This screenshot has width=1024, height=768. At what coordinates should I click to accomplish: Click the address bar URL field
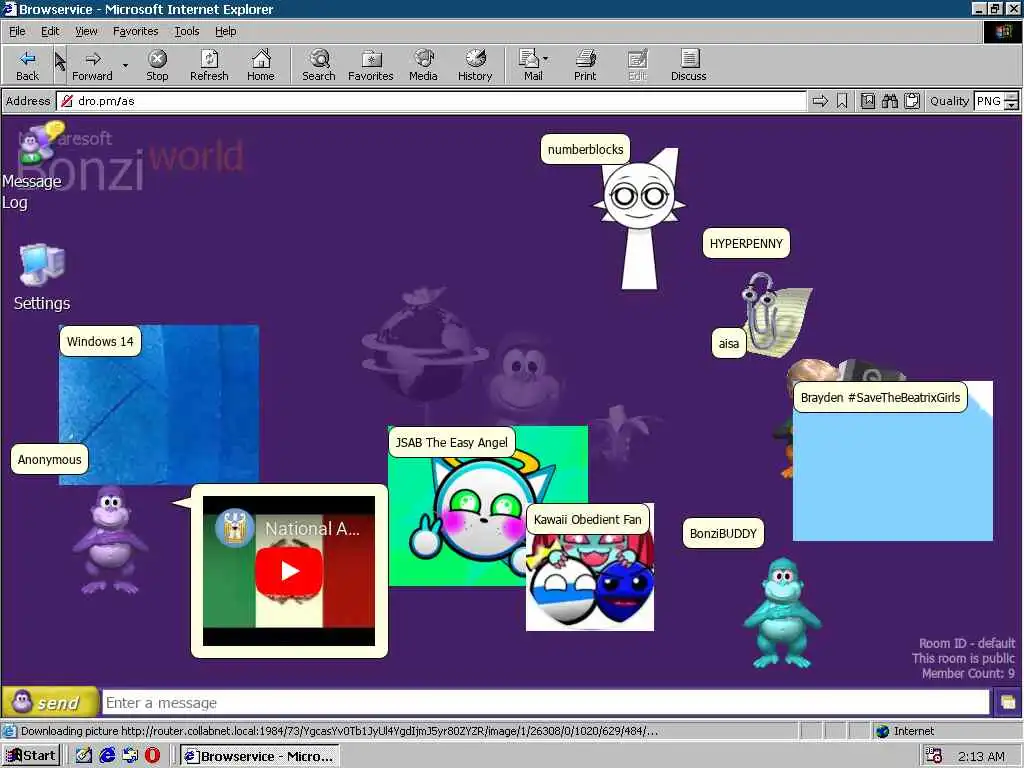(x=432, y=101)
